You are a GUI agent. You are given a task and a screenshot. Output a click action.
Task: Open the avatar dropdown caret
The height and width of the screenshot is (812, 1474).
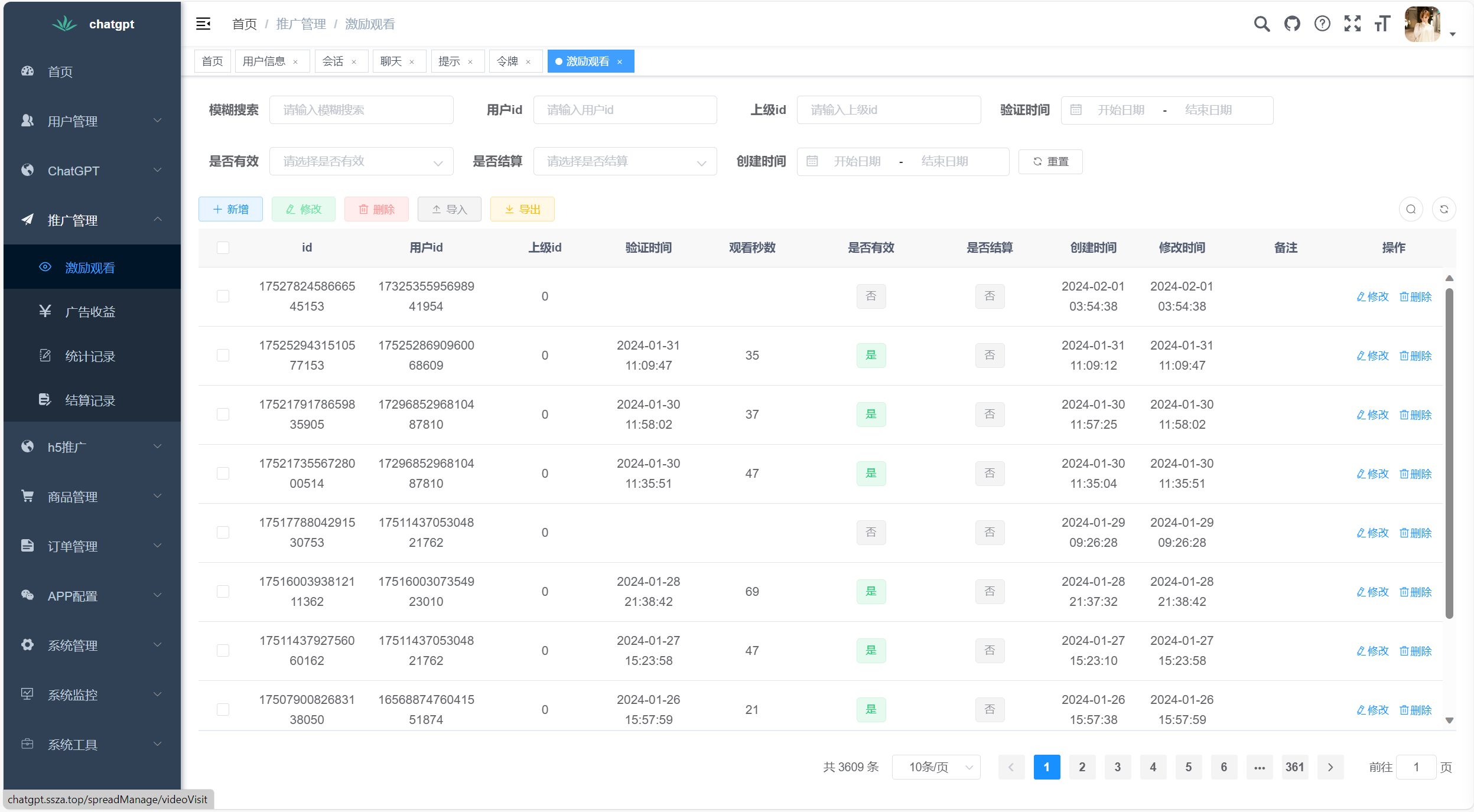point(1453,34)
